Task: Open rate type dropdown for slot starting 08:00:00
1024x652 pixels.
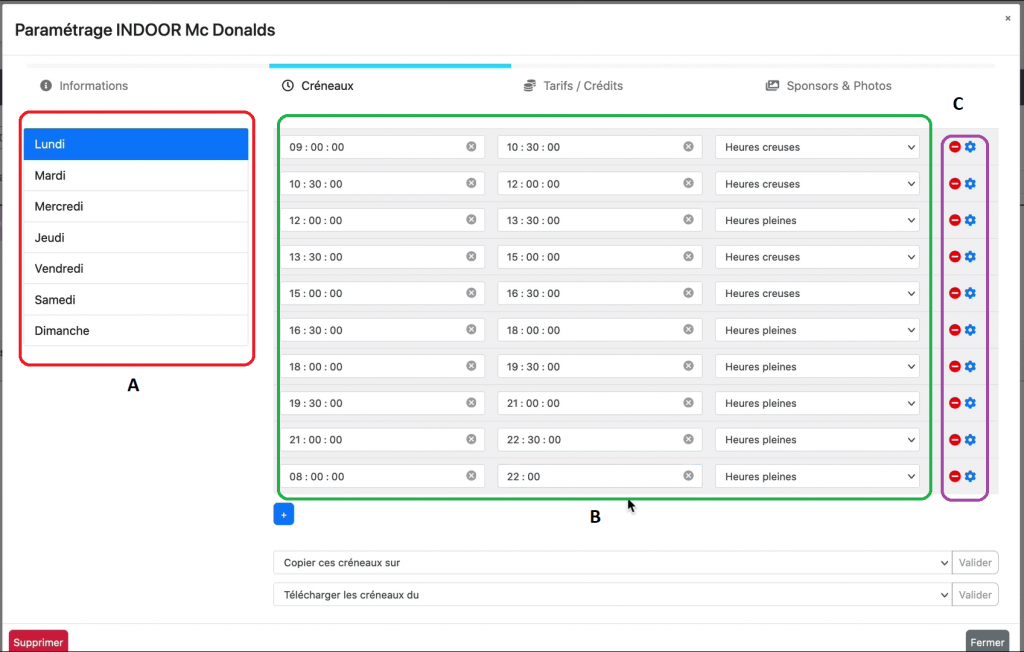Action: click(817, 476)
